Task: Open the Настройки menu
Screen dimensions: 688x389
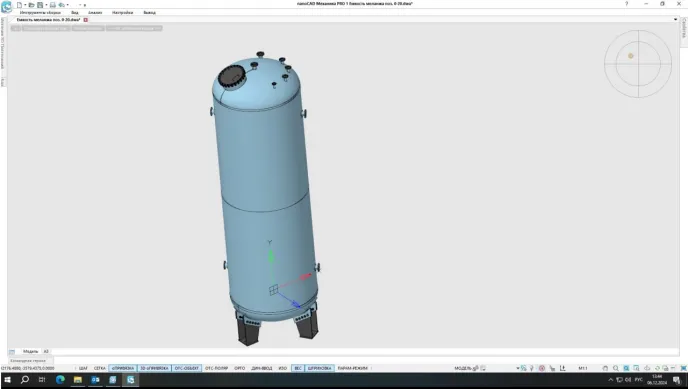Action: tap(122, 13)
